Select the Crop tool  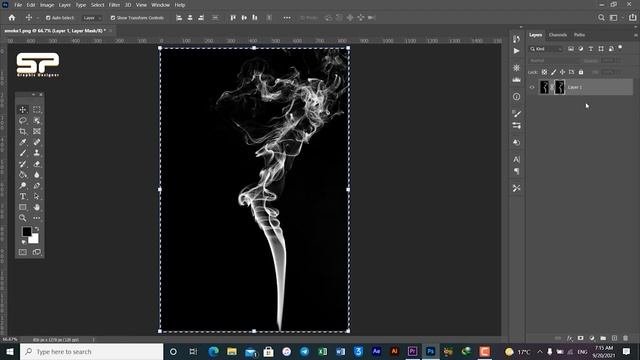pyautogui.click(x=23, y=131)
